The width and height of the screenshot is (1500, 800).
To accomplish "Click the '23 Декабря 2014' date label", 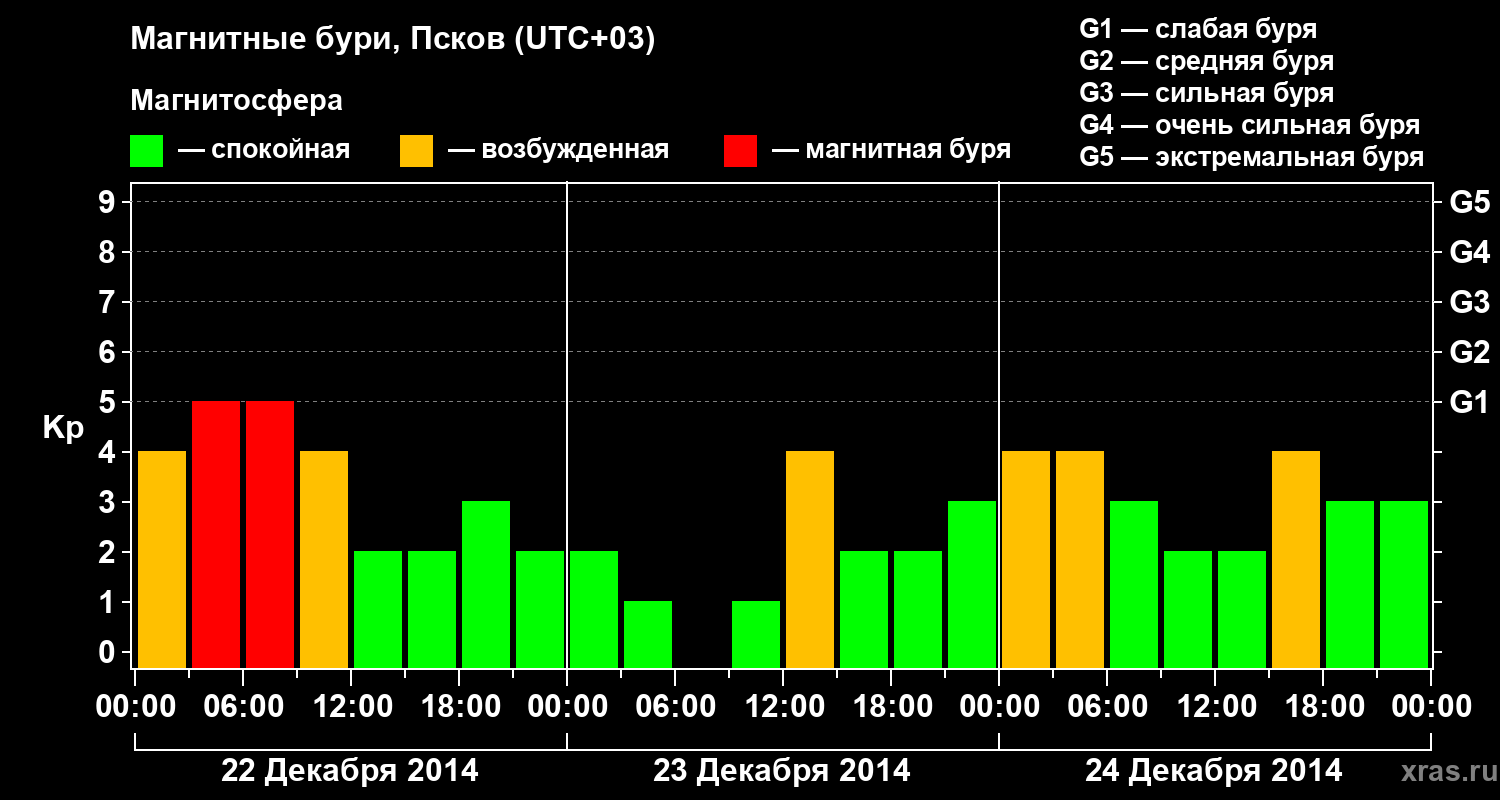I will (782, 771).
